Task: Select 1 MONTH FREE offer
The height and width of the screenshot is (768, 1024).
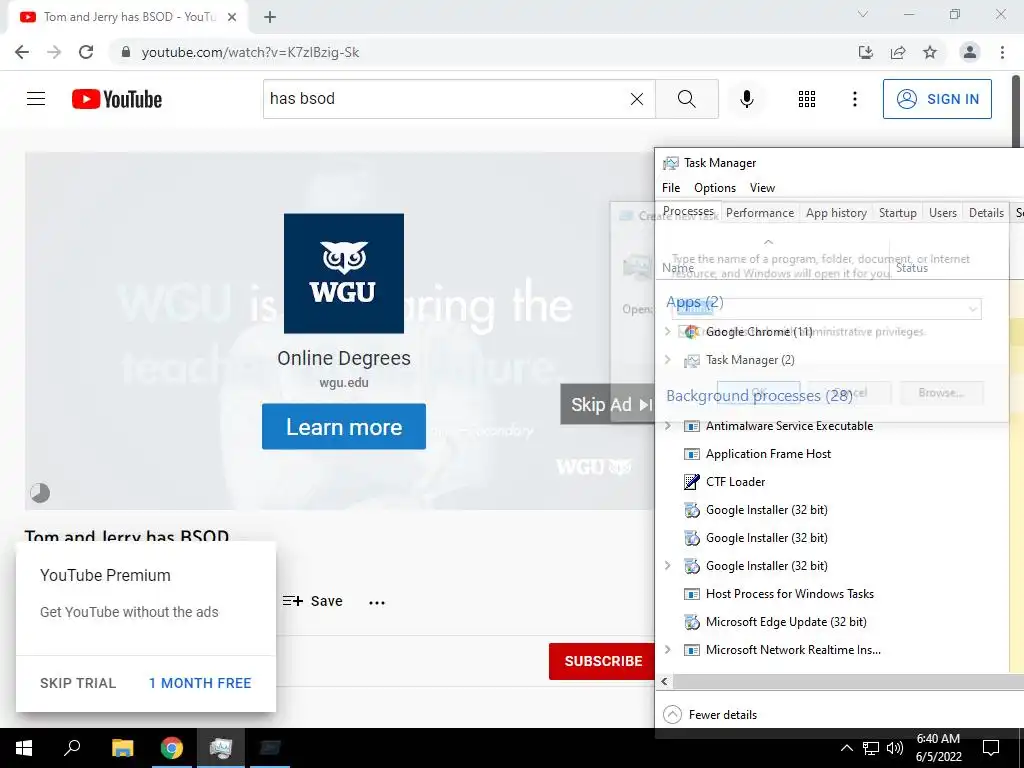Action: pos(200,683)
